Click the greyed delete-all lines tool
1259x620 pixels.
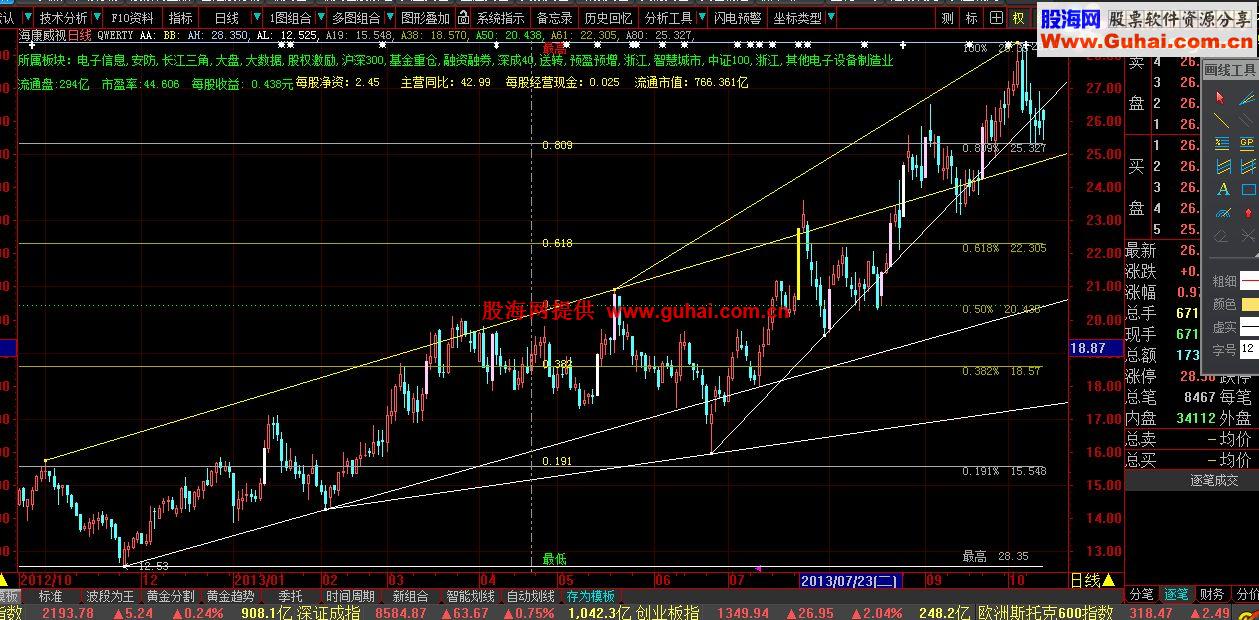coord(1247,236)
